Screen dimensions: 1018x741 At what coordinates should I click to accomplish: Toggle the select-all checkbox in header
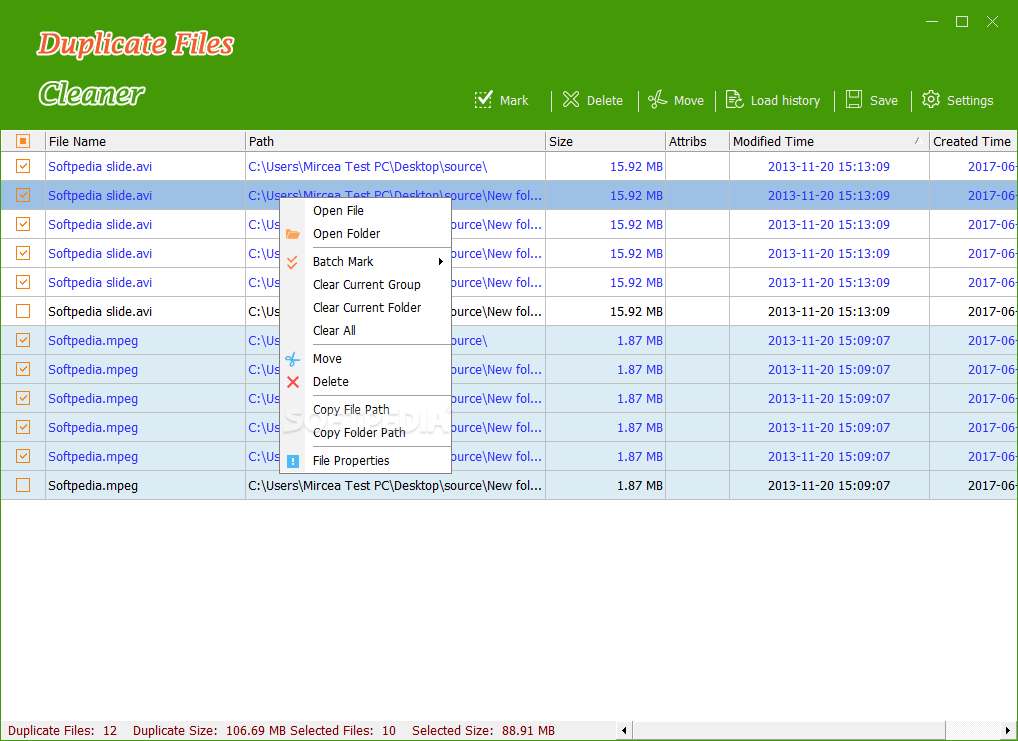(x=23, y=141)
